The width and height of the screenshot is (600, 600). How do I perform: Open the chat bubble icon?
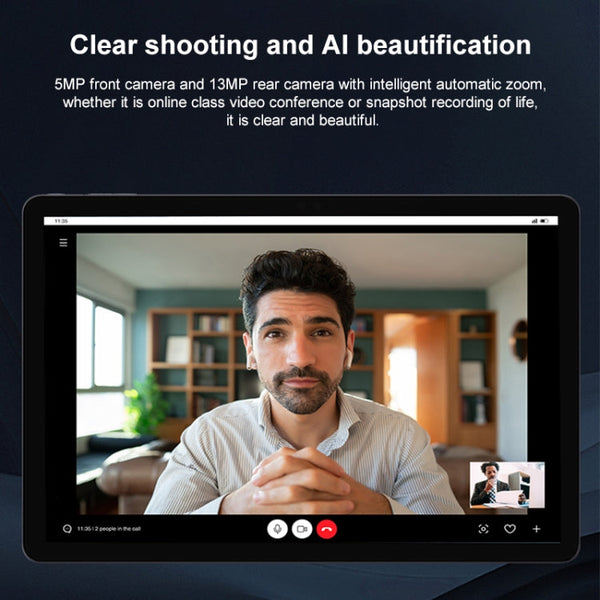pyautogui.click(x=67, y=529)
